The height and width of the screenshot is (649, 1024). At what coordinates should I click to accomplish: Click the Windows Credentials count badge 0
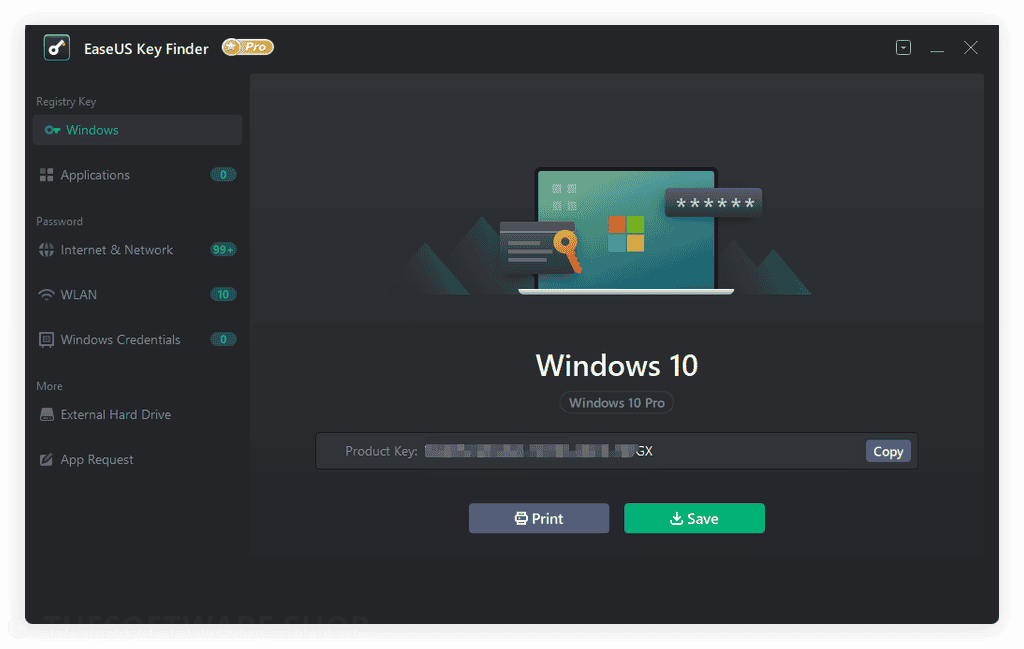pyautogui.click(x=223, y=340)
